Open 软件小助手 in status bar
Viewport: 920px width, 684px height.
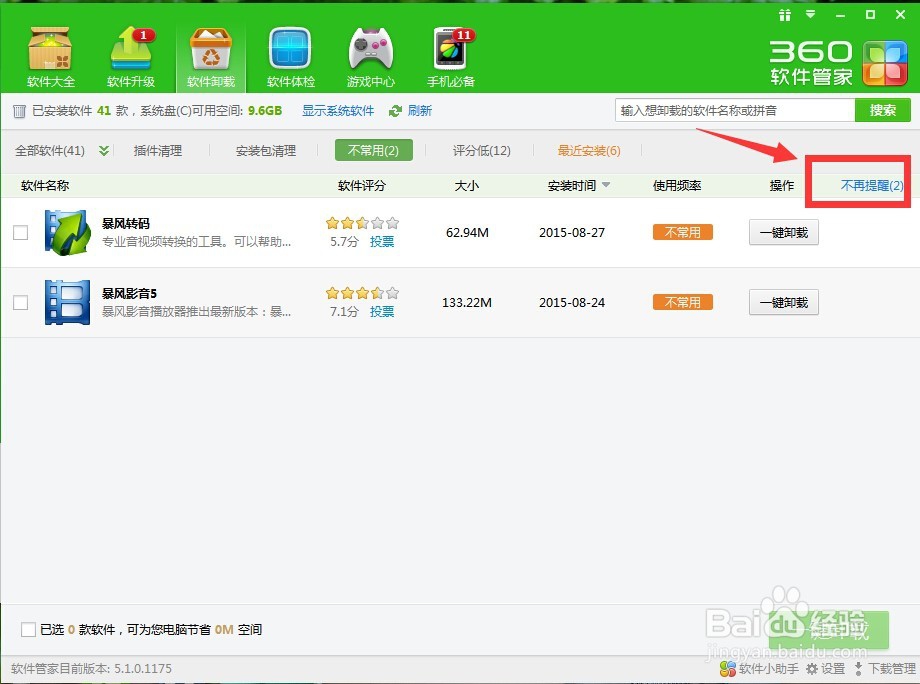(x=759, y=669)
